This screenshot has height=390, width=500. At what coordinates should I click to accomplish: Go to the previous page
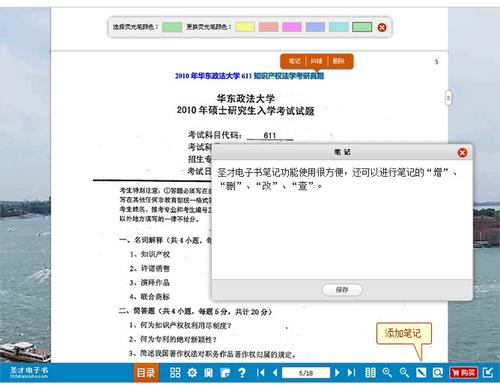(x=275, y=372)
